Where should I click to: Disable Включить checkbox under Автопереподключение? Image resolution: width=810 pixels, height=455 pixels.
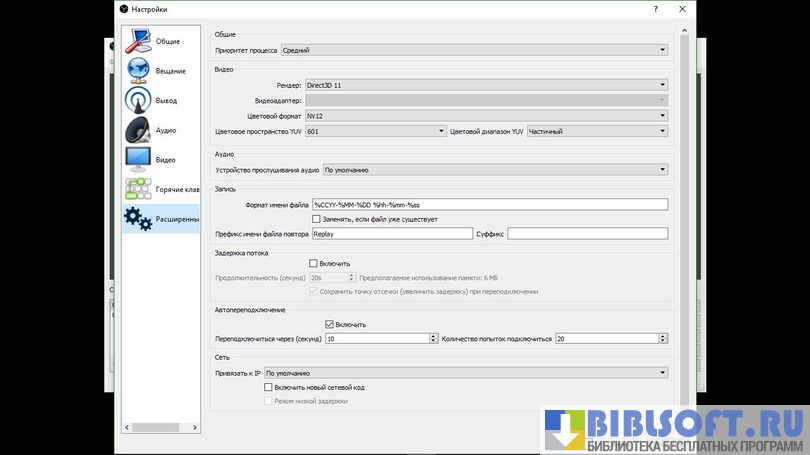pyautogui.click(x=329, y=324)
